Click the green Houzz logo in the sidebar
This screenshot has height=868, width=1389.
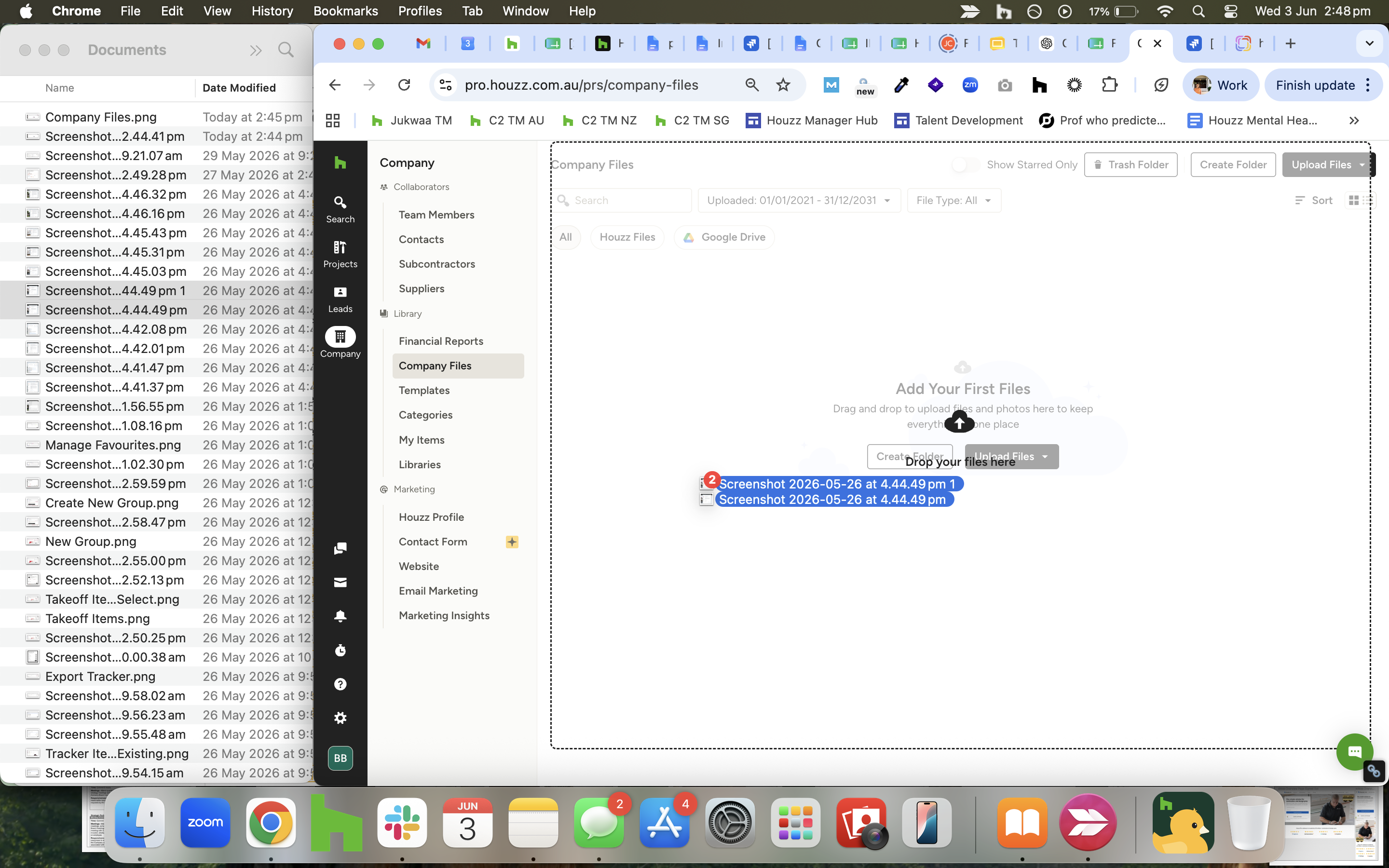pyautogui.click(x=340, y=163)
